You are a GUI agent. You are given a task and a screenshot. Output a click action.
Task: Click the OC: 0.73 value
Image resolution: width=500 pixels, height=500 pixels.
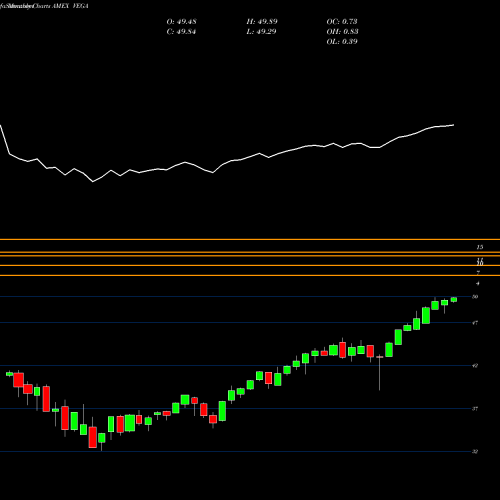[x=342, y=22]
